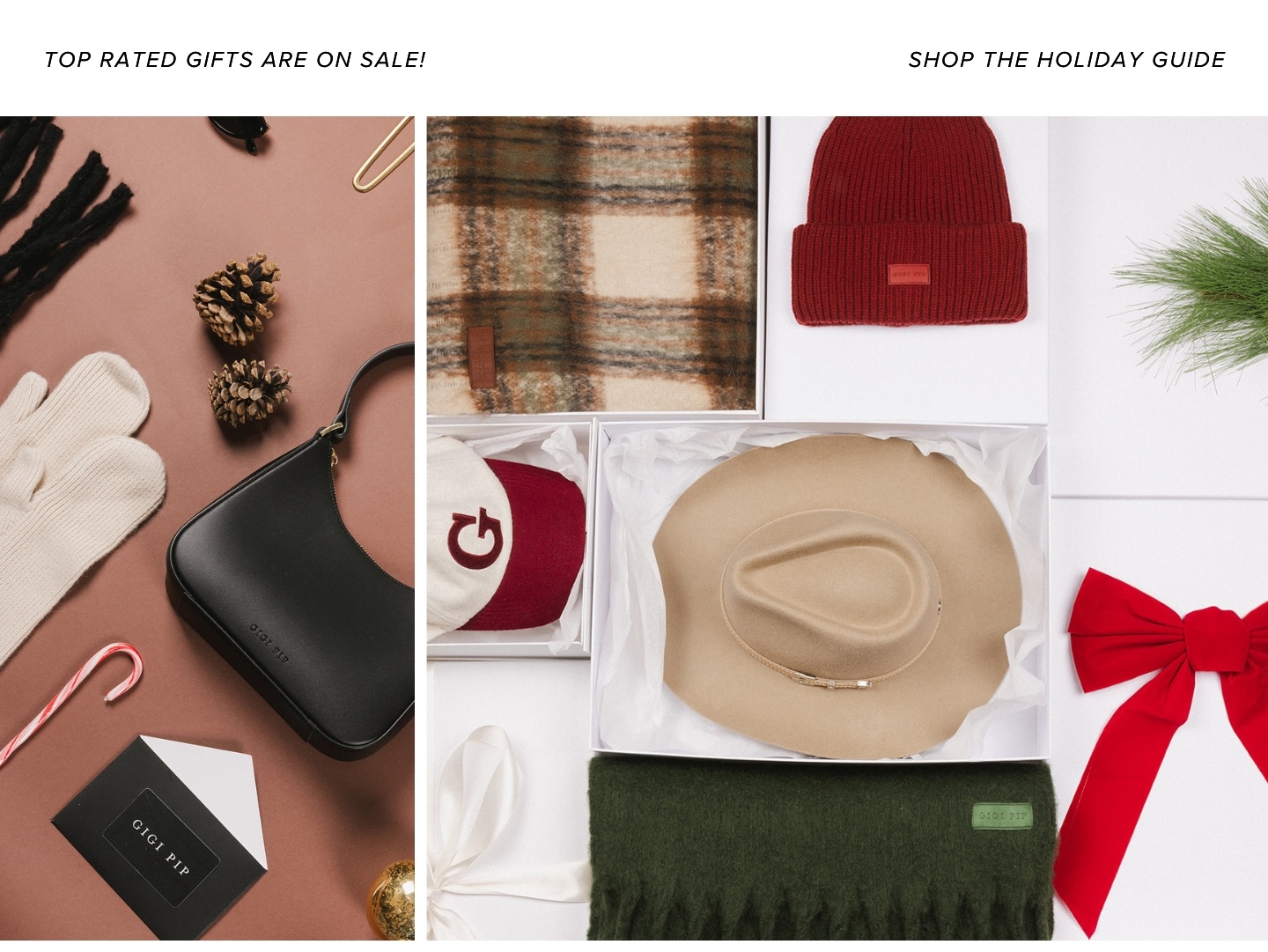Click the gold hair pin
This screenshot has width=1268, height=952.
point(385,152)
